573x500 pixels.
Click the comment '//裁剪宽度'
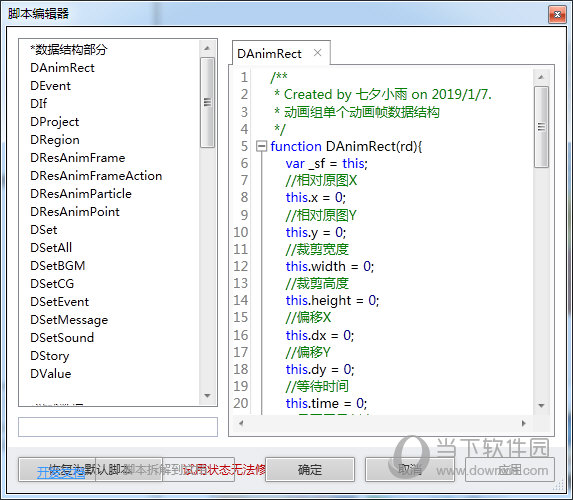[x=317, y=249]
